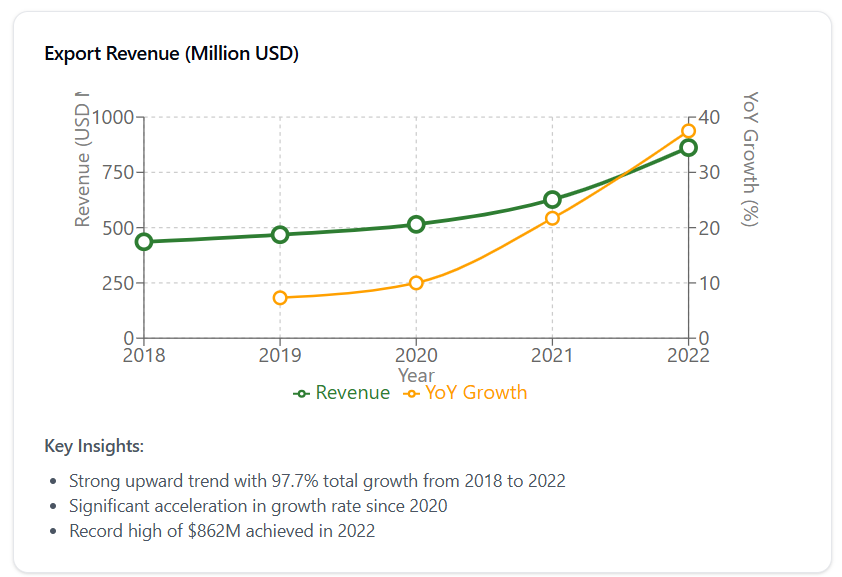The image size is (842, 577).
Task: Select the green Revenue data point for 2018
Action: (x=144, y=242)
